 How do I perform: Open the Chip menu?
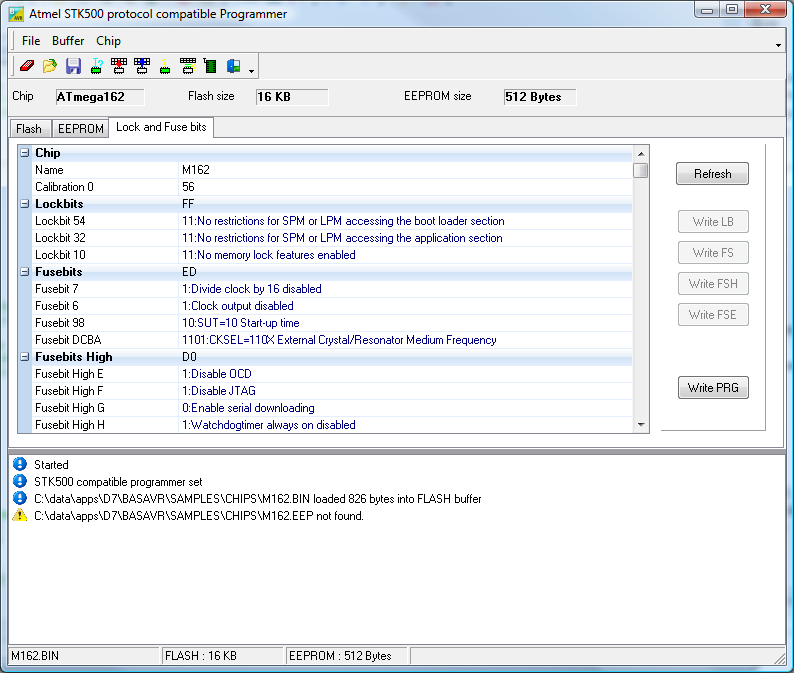108,41
